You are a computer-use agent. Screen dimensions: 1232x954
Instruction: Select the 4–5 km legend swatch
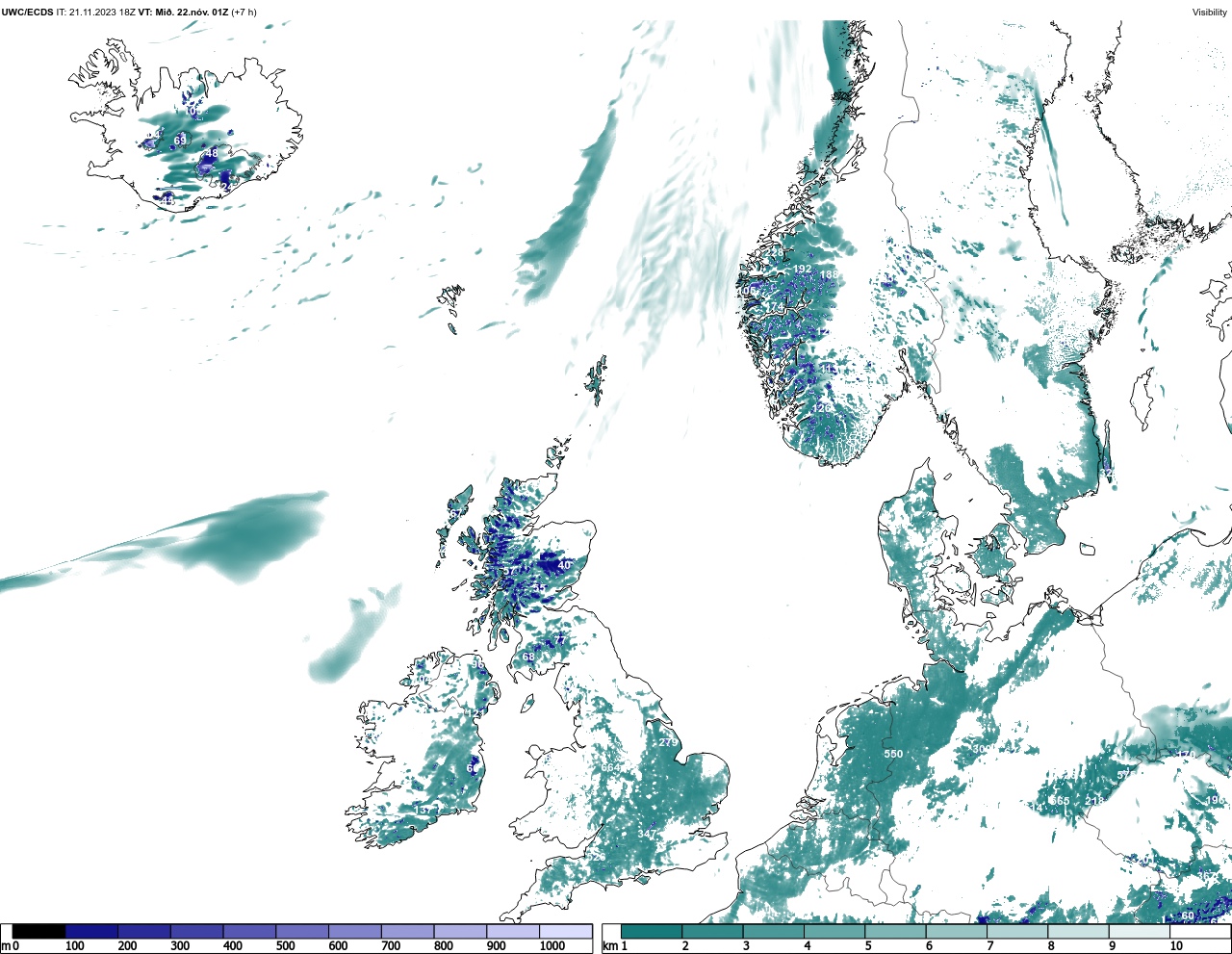click(x=834, y=931)
